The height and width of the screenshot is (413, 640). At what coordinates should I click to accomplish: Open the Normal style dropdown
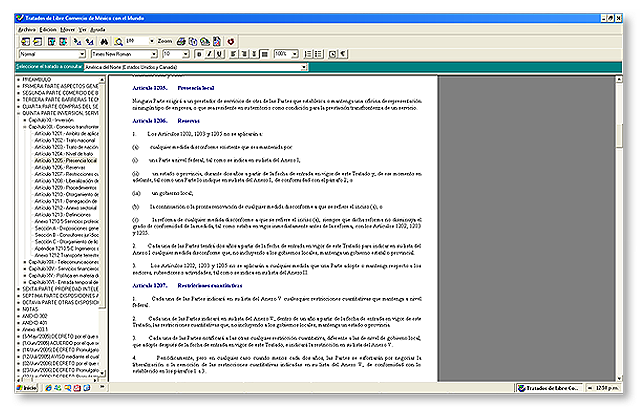point(82,54)
